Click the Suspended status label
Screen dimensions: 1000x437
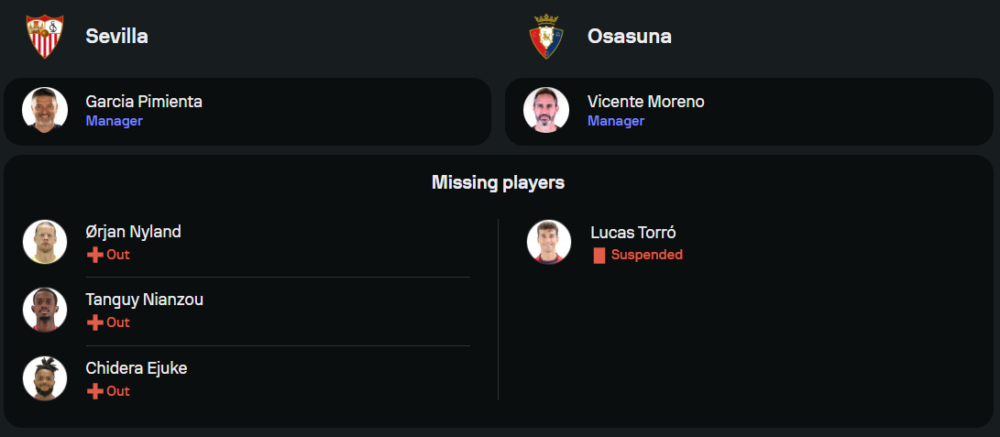pyautogui.click(x=646, y=255)
